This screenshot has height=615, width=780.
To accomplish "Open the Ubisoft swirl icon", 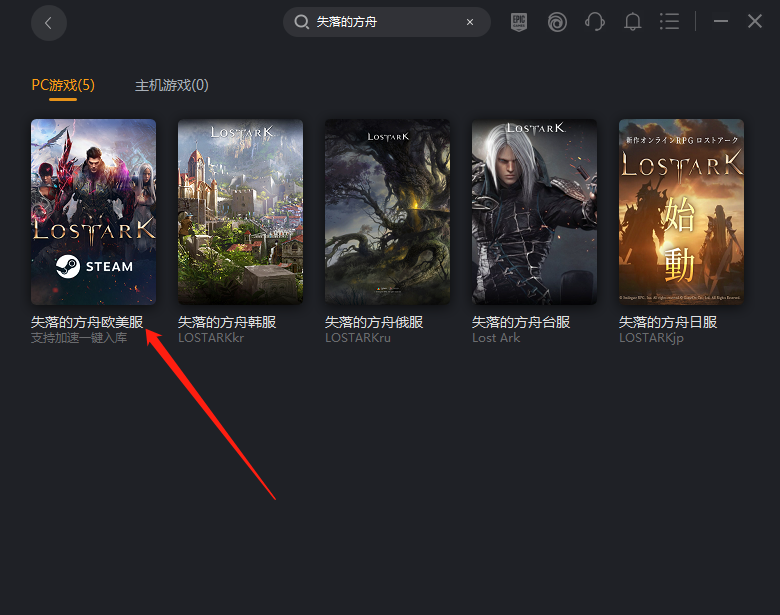I will 557,22.
